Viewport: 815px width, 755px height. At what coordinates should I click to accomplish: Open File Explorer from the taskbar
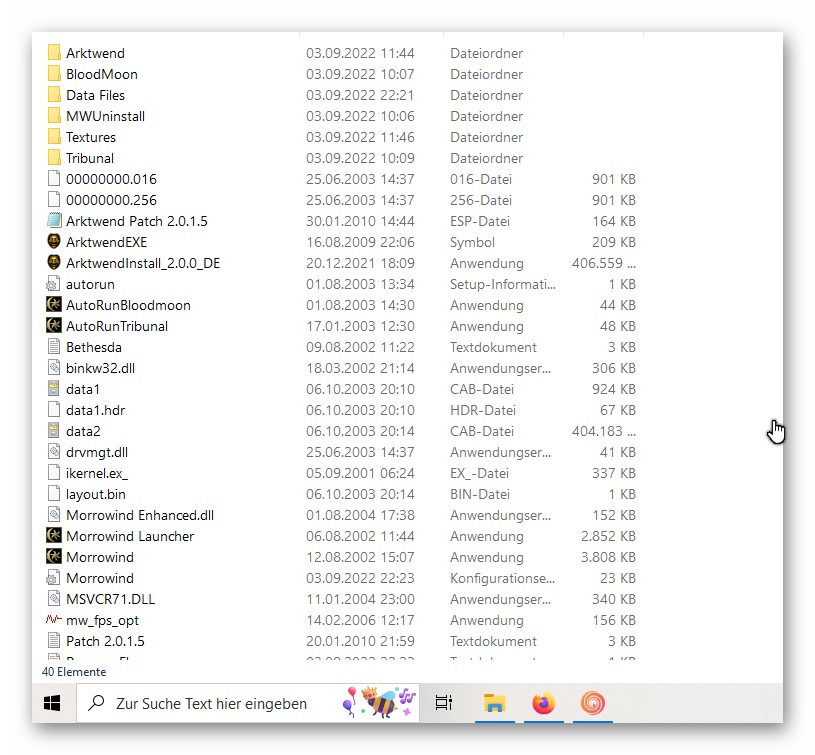click(493, 704)
